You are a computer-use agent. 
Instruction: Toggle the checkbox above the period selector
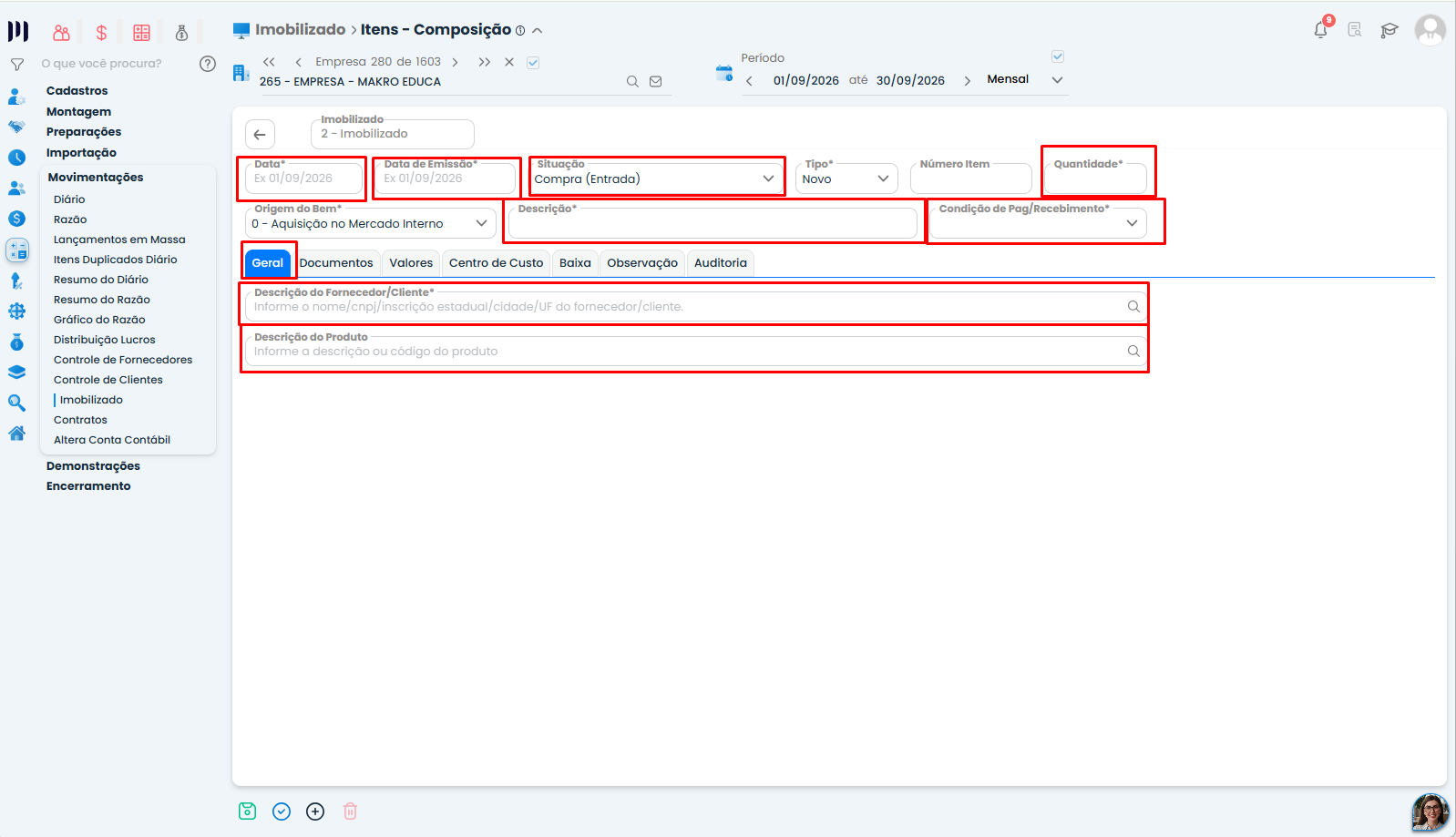(1058, 56)
